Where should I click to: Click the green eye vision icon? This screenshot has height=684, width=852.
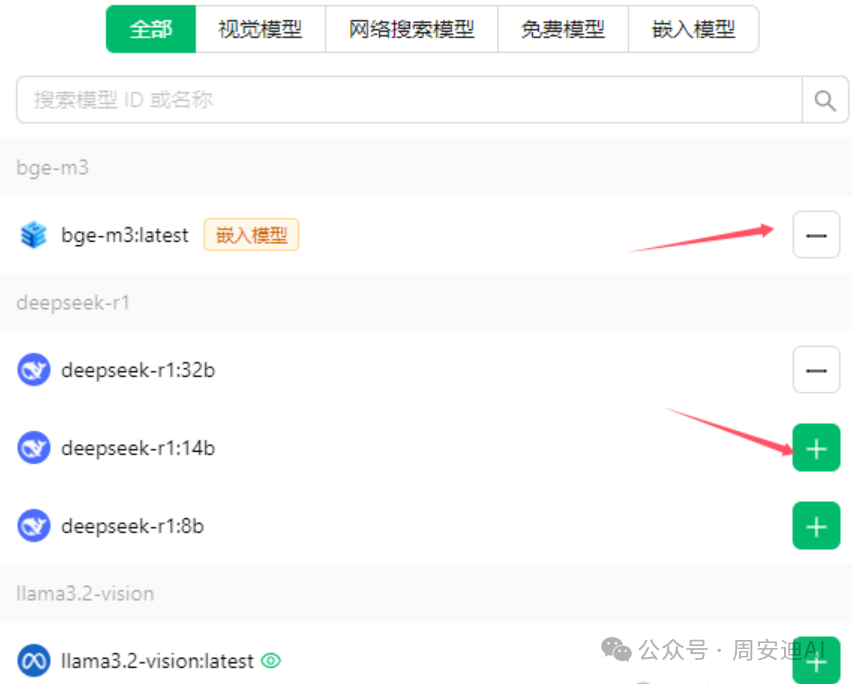271,661
